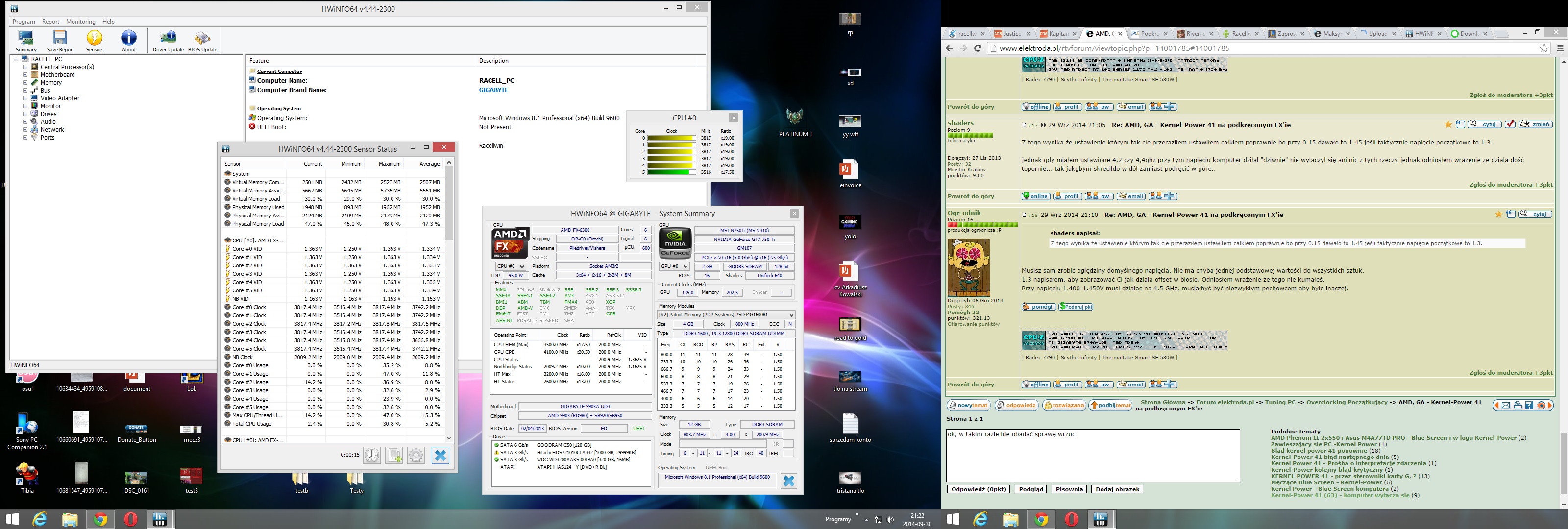The height and width of the screenshot is (529, 1568).
Task: Open the Tuning PC breadcrumb link
Action: click(x=1281, y=402)
